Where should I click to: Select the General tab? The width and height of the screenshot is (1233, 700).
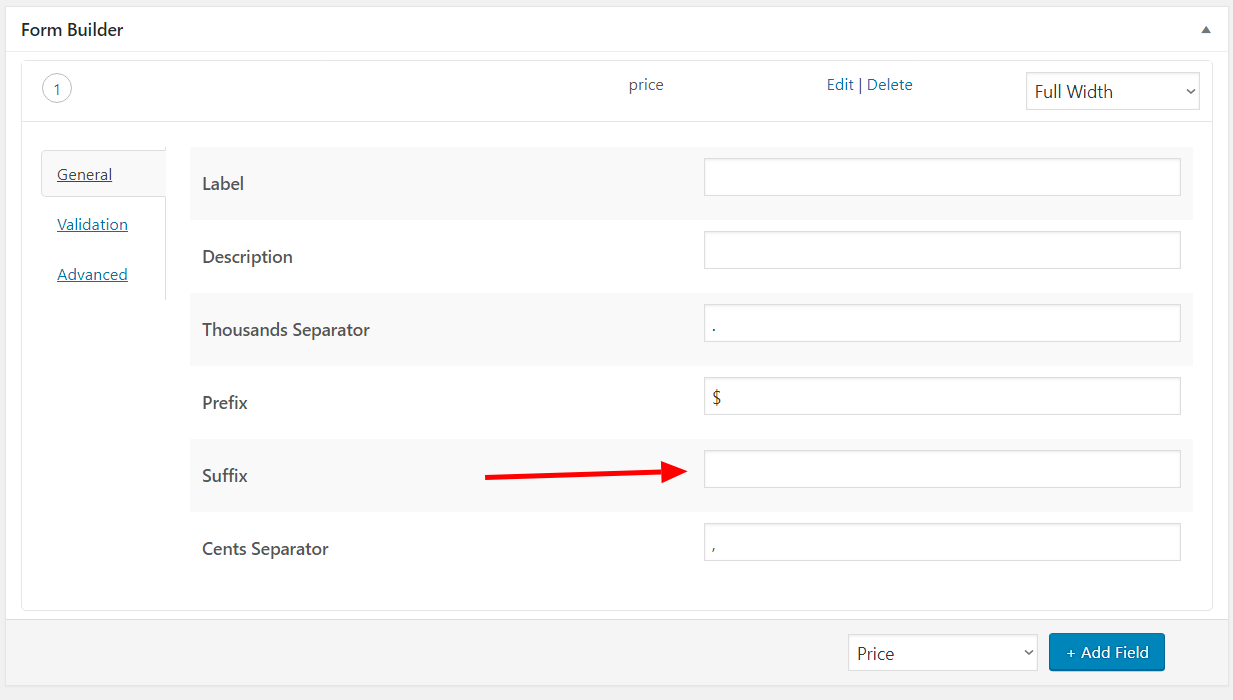pos(84,174)
